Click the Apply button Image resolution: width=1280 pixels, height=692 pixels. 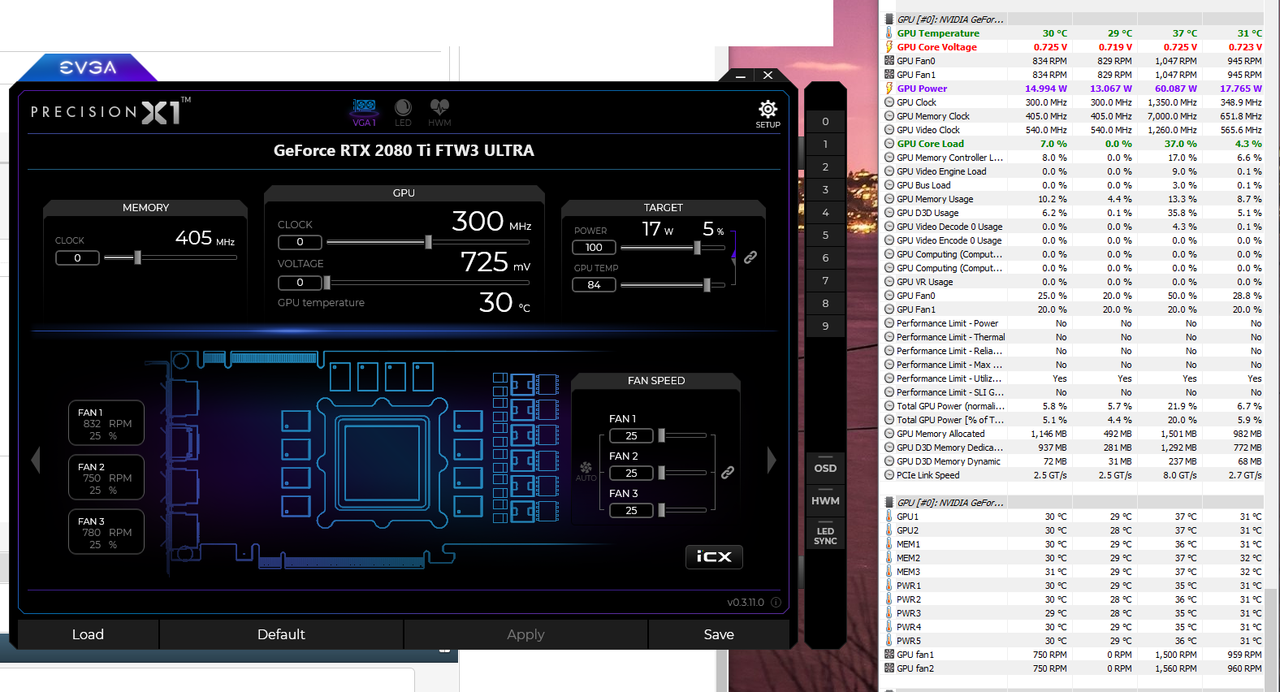(526, 634)
